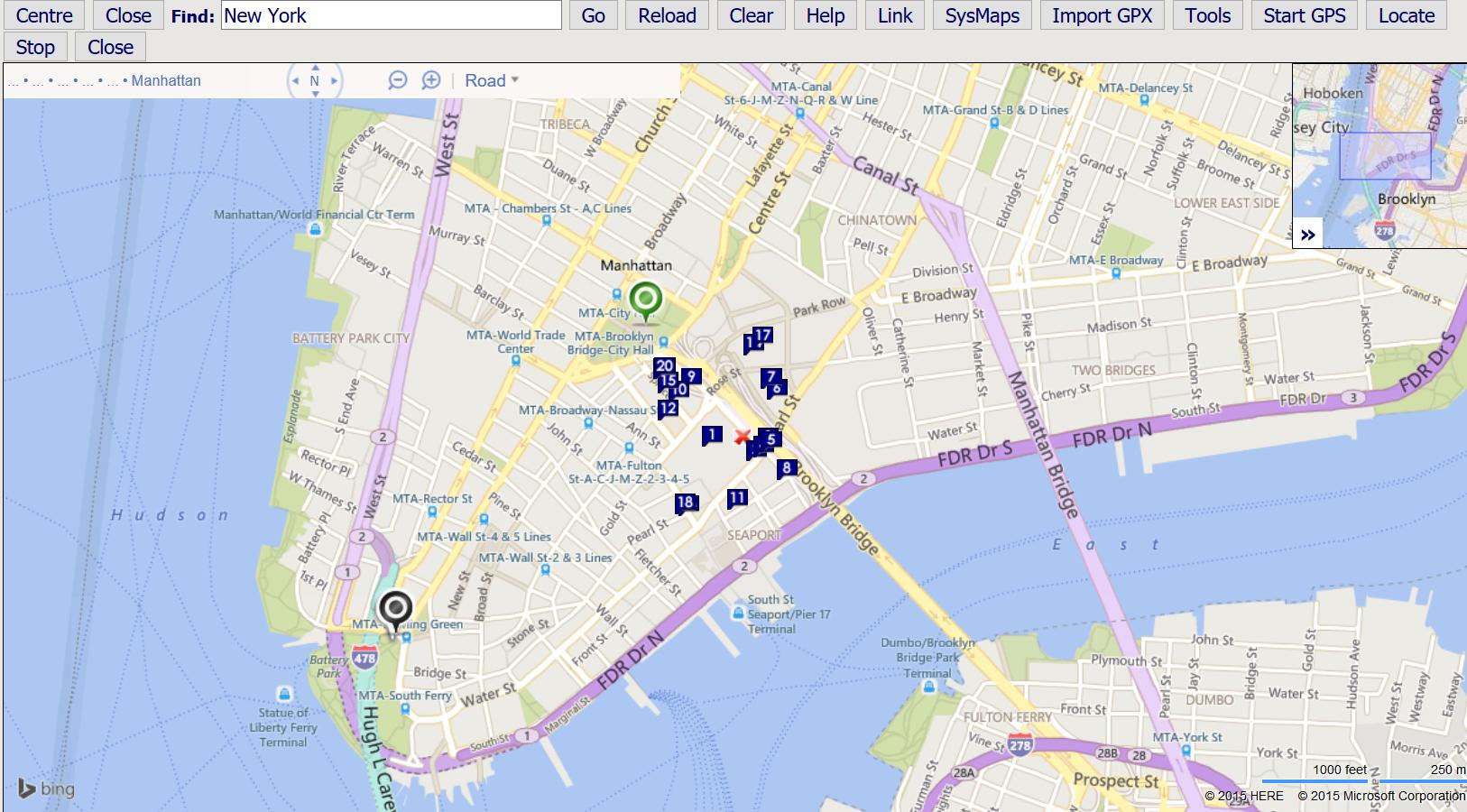Click the Statue of Liberty Ferry Terminal icon
The image size is (1467, 812).
284,694
